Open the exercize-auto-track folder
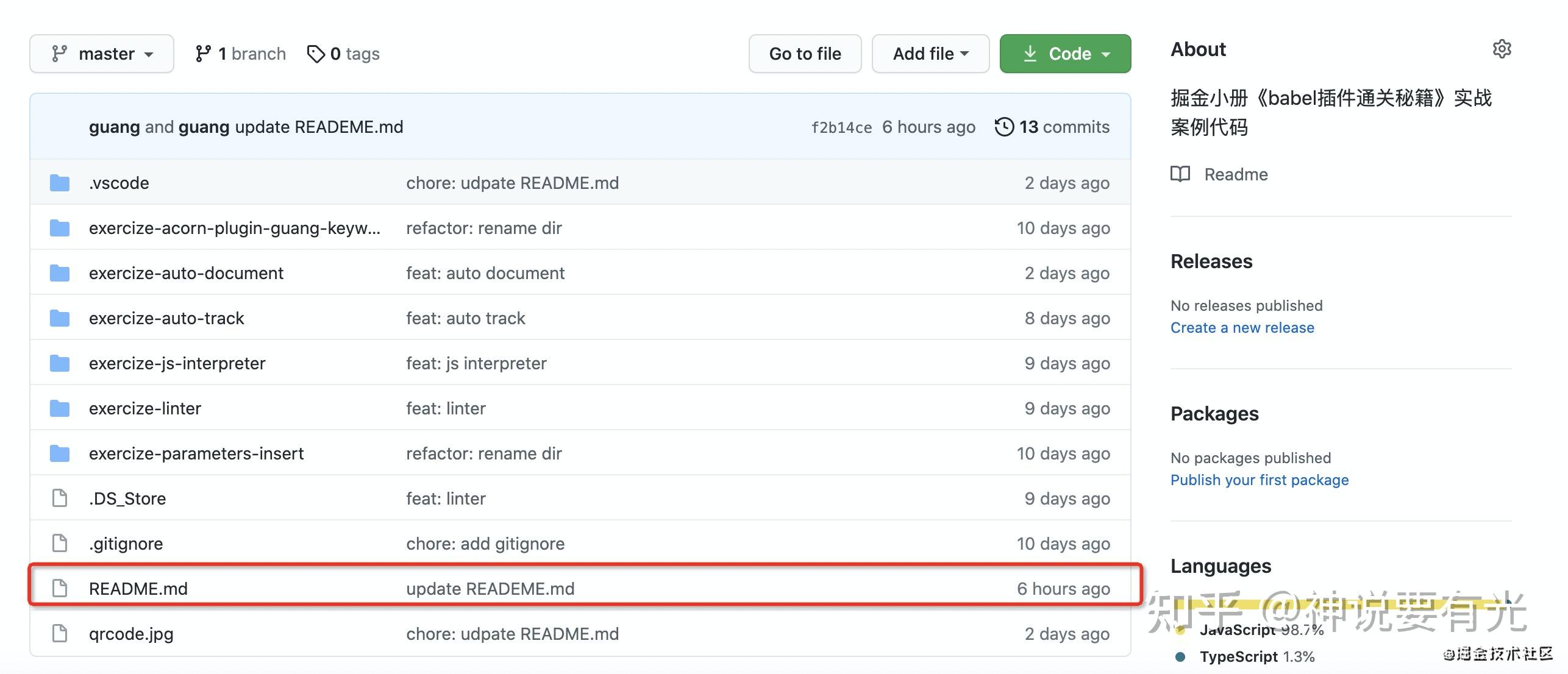 point(166,318)
